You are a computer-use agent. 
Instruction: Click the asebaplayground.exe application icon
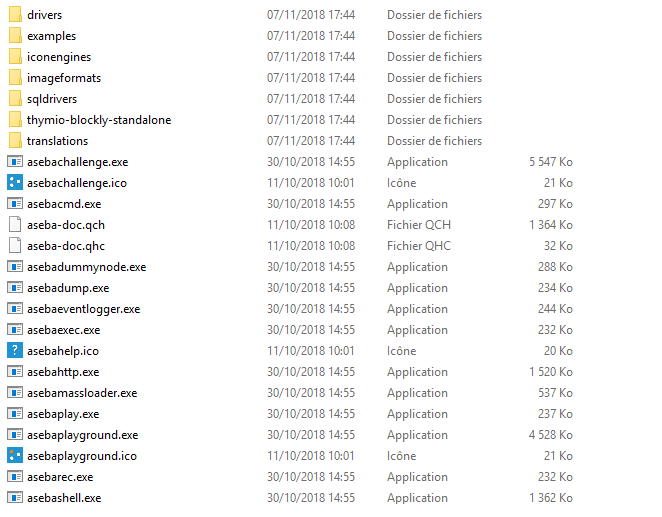point(15,435)
